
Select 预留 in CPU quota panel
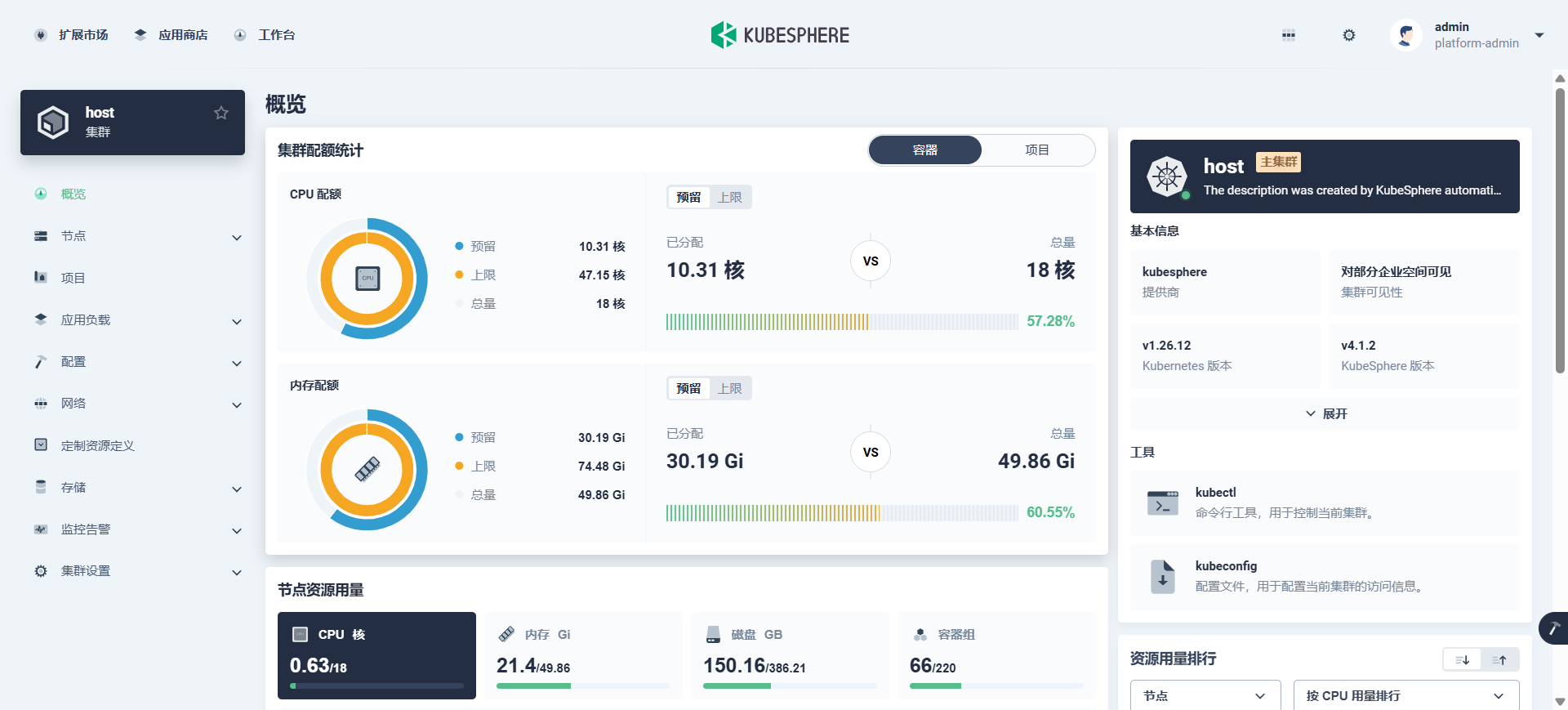coord(688,197)
